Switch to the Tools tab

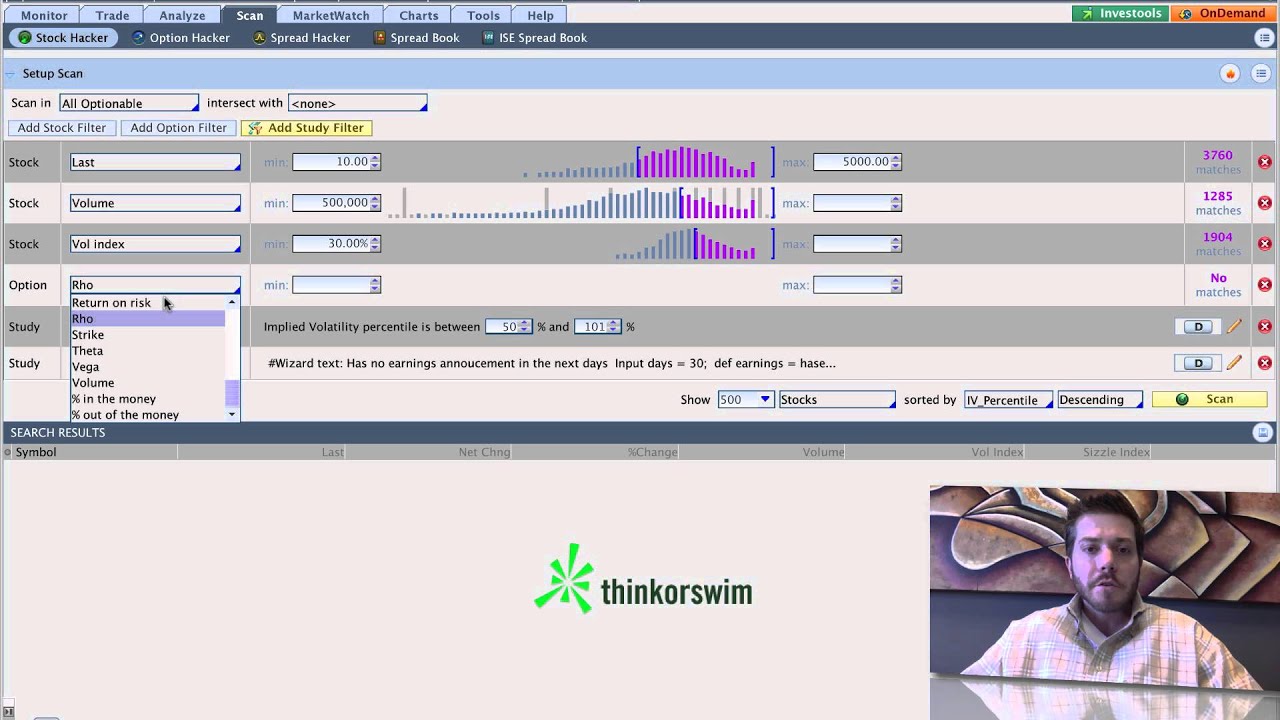point(483,15)
